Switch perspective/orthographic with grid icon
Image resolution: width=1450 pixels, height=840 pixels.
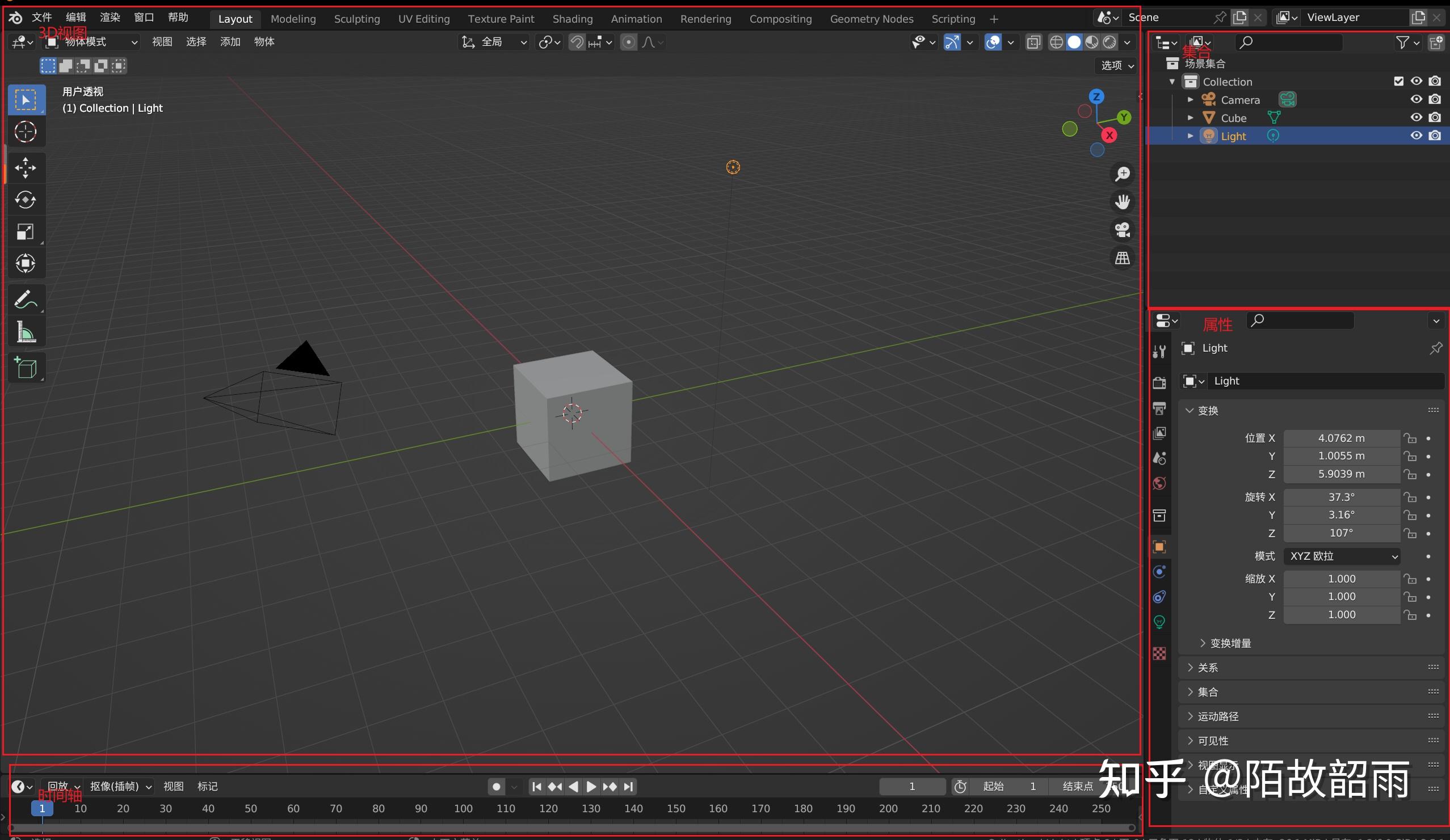(x=1122, y=258)
